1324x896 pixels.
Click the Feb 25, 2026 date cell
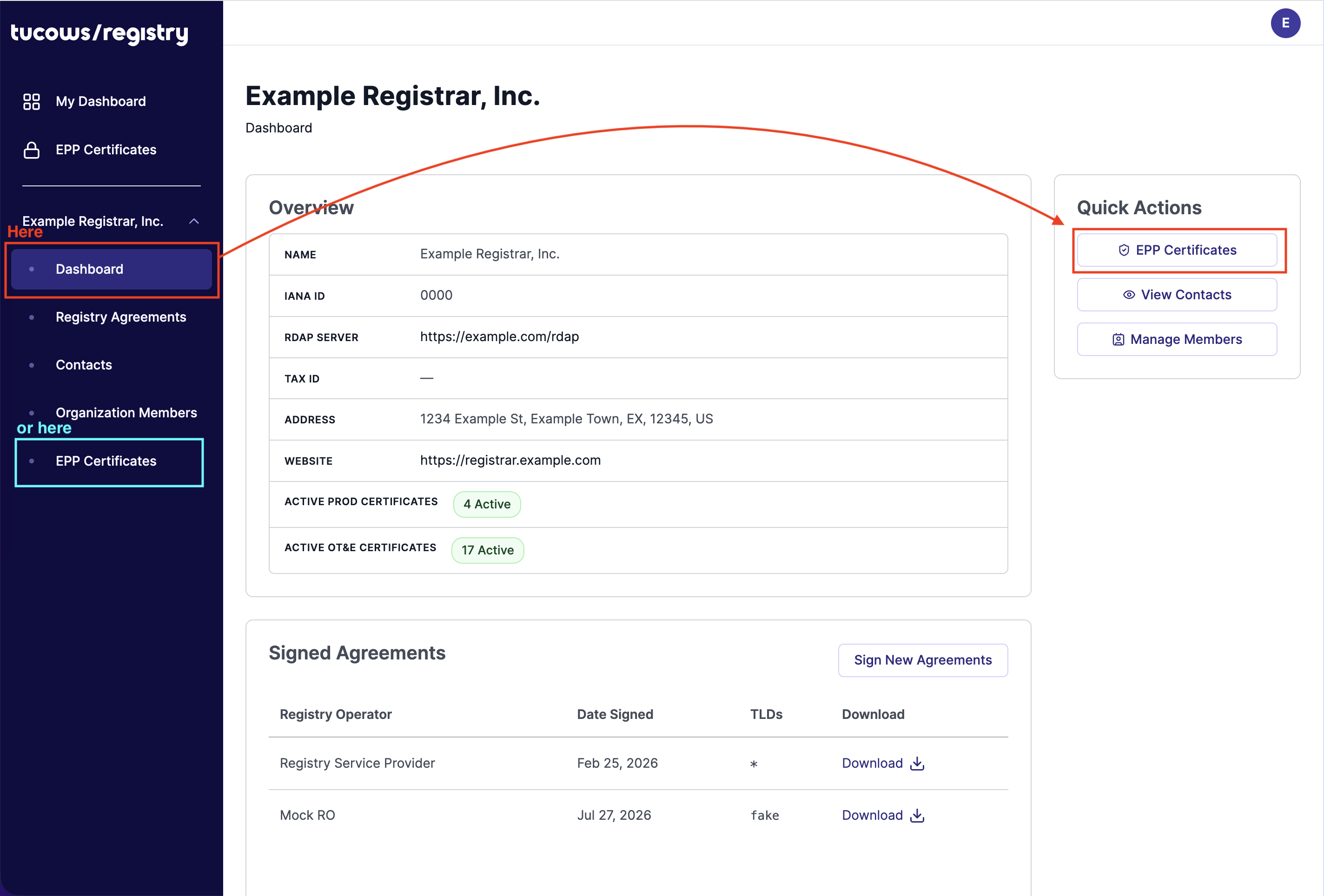[x=617, y=763]
